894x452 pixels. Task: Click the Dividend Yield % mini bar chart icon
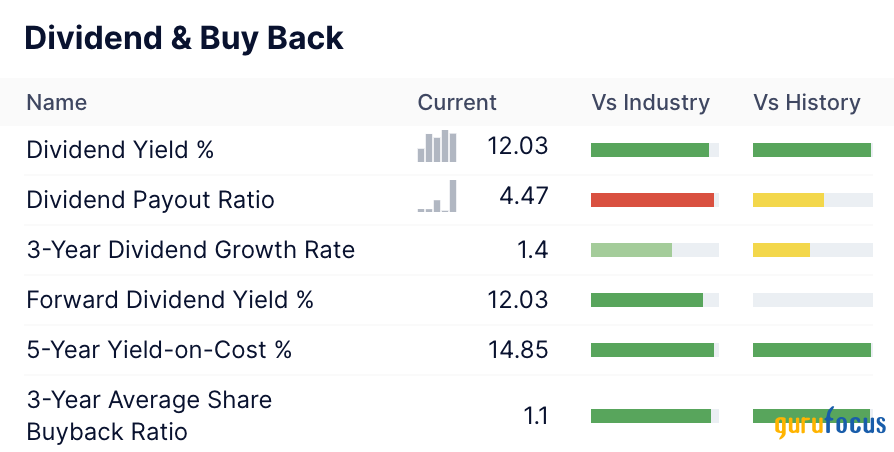tap(437, 147)
